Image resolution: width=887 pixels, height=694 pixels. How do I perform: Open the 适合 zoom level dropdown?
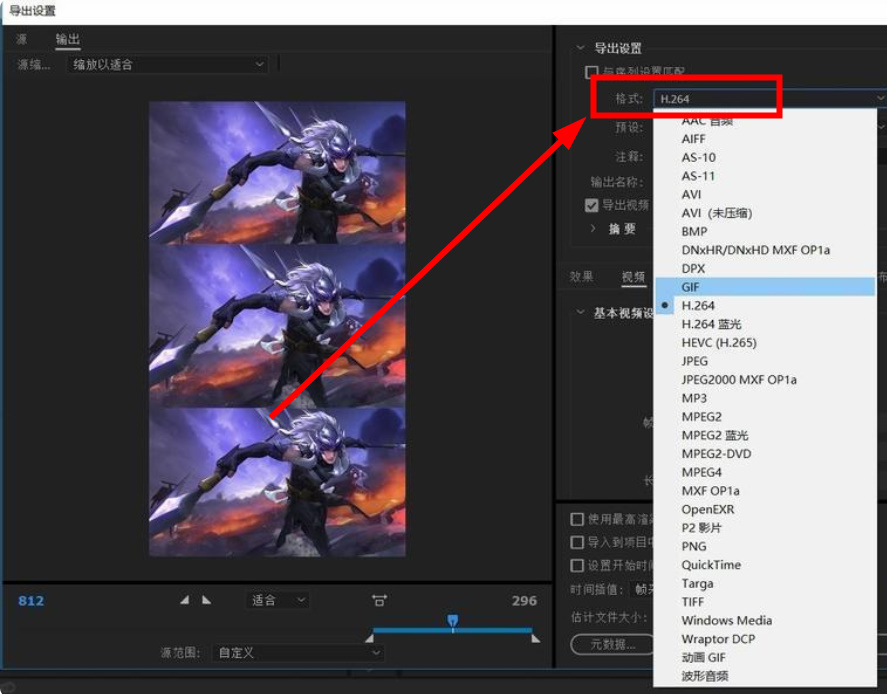[x=278, y=600]
